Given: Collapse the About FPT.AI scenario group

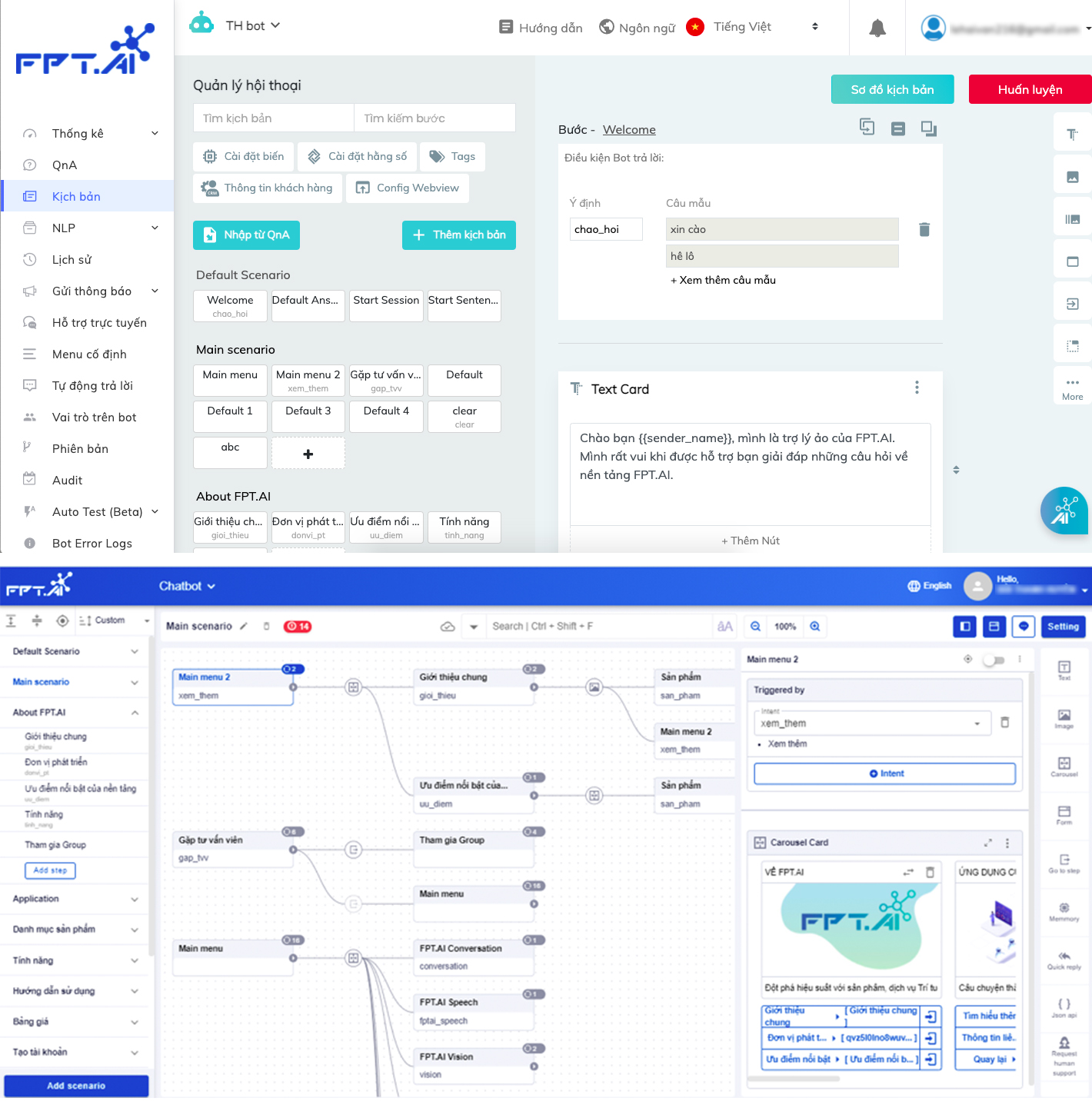Looking at the screenshot, I should point(75,713).
